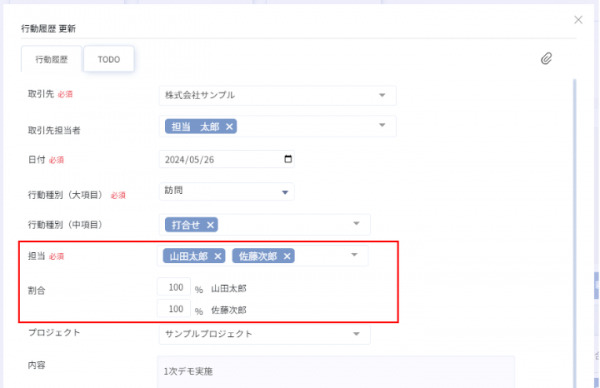Switch to the TODO tab
This screenshot has width=600, height=388.
(x=109, y=59)
